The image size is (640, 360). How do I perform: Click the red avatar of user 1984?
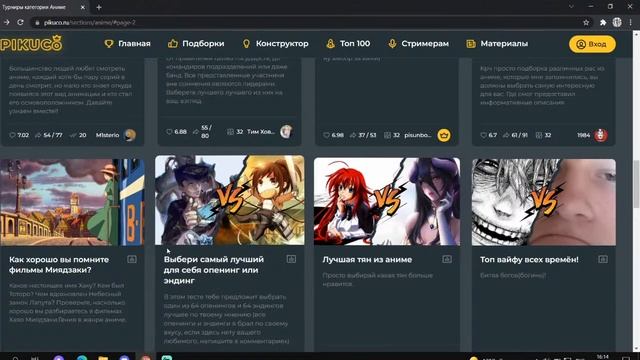point(600,135)
